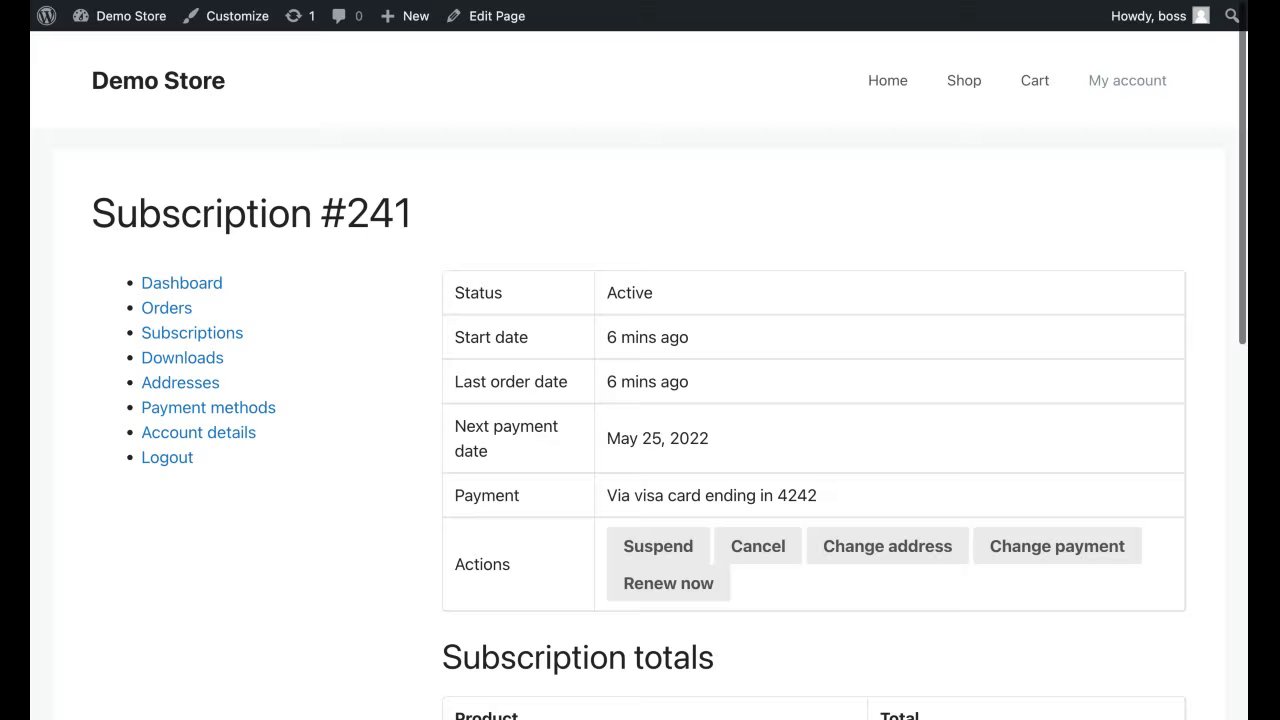
Task: Select the Change payment button
Action: pos(1057,546)
